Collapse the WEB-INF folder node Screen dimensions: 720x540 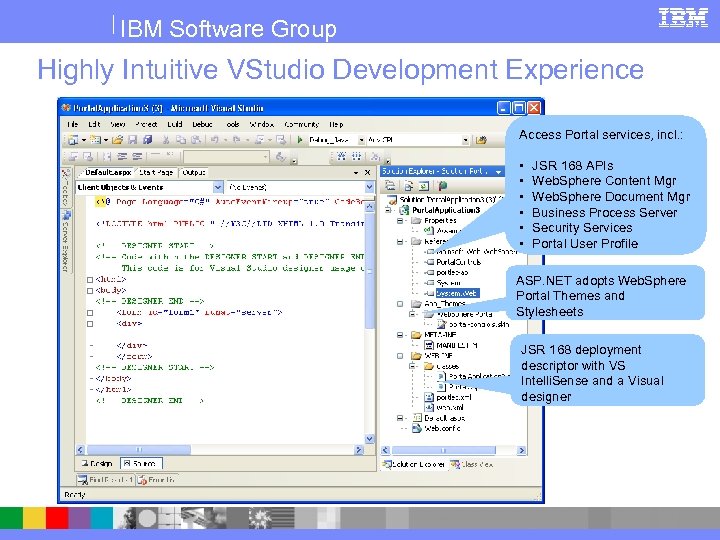[400, 356]
